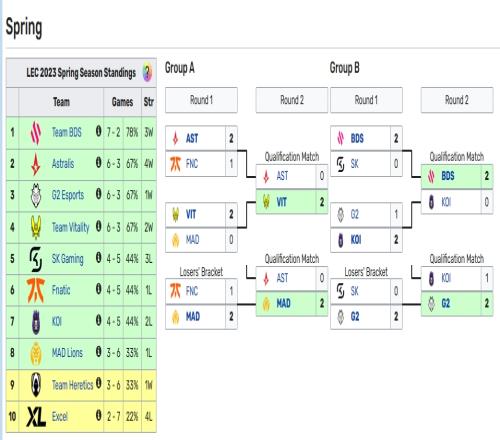Click the G2 Esports logo in standings
The height and width of the screenshot is (440, 500).
pos(36,195)
